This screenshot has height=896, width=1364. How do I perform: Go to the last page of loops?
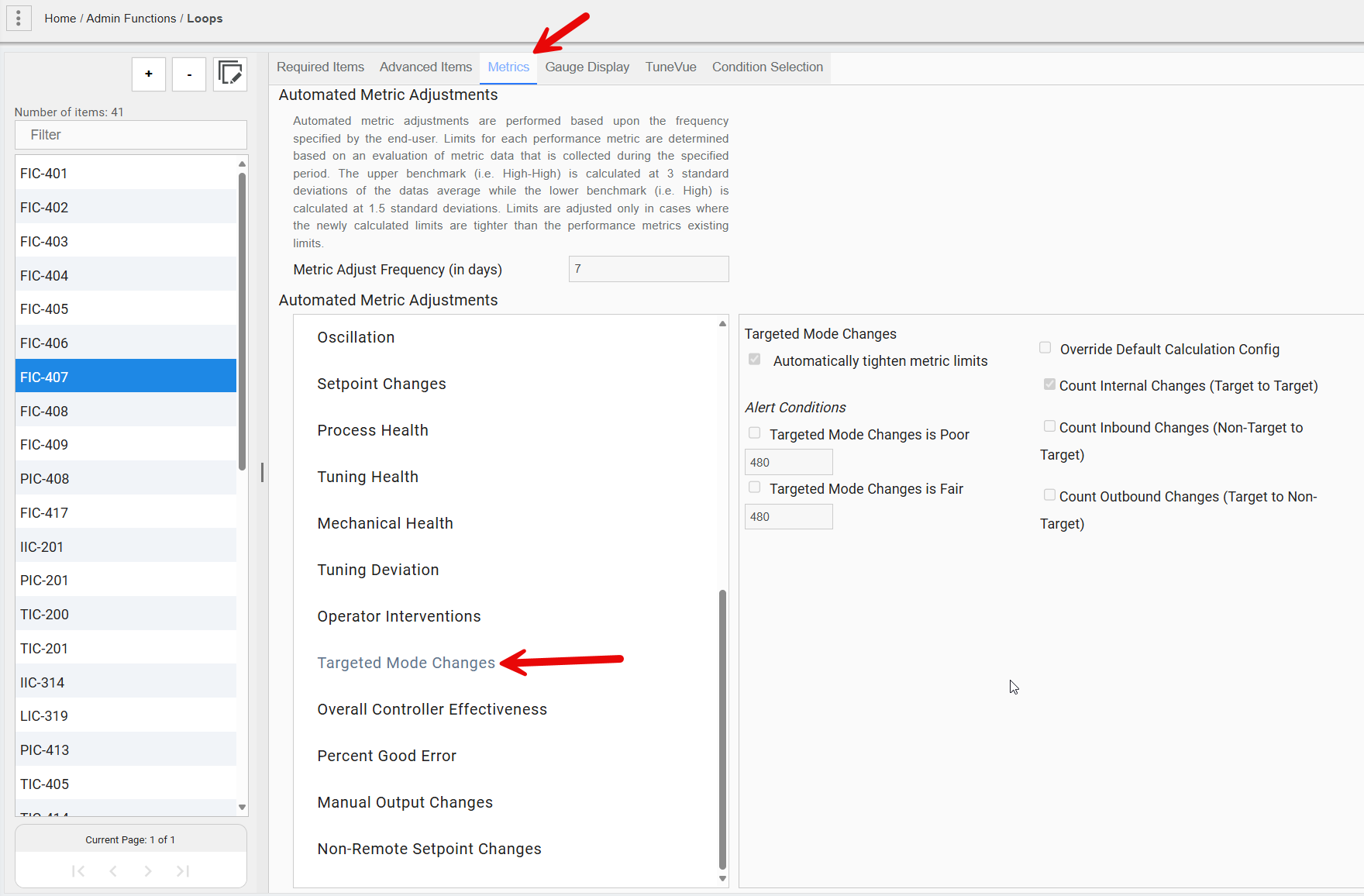(183, 871)
